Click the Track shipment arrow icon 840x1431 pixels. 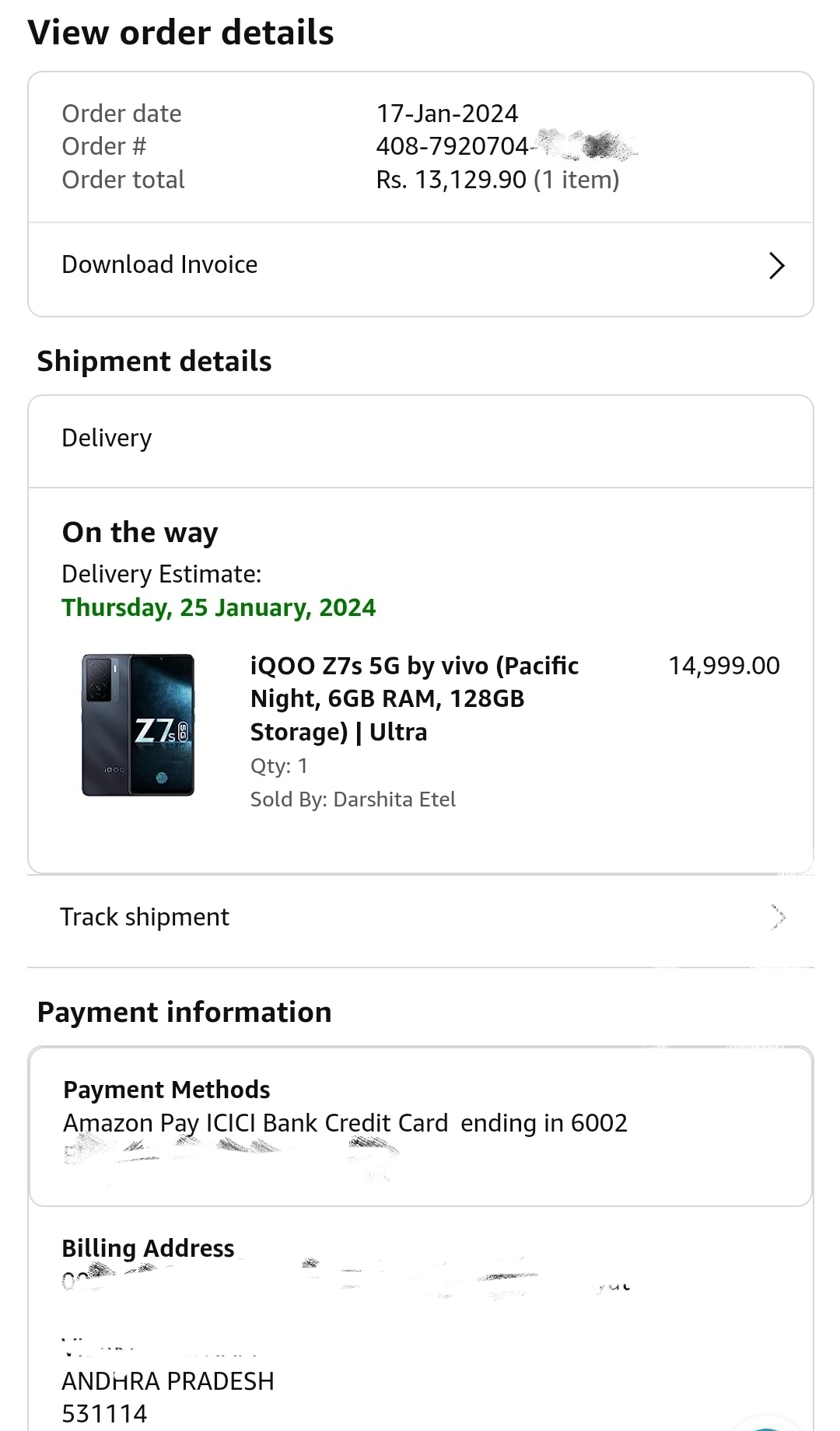[x=779, y=917]
